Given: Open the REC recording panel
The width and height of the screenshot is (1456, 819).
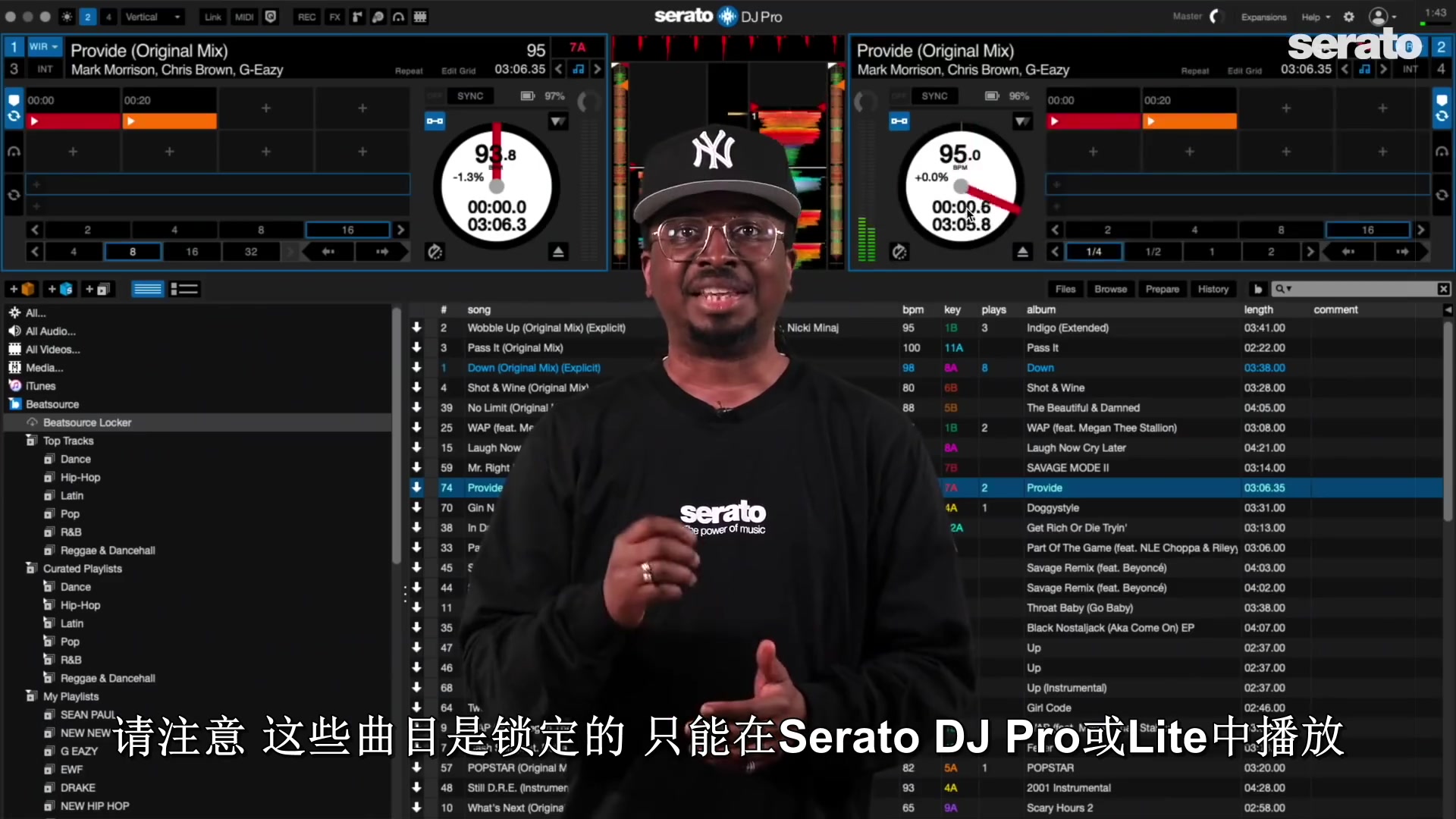Looking at the screenshot, I should (306, 17).
